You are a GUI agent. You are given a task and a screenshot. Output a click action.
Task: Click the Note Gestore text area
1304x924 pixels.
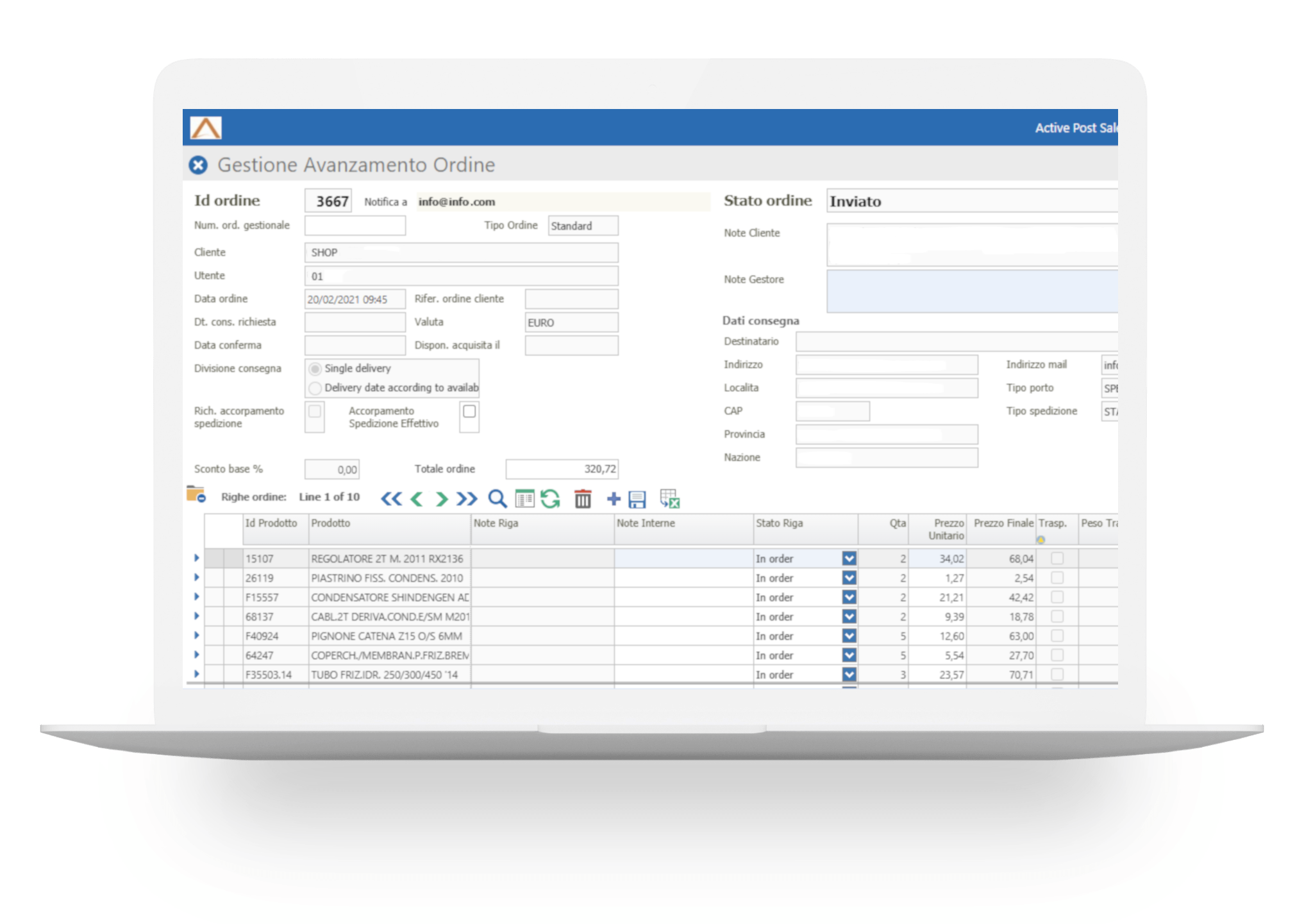pos(972,291)
